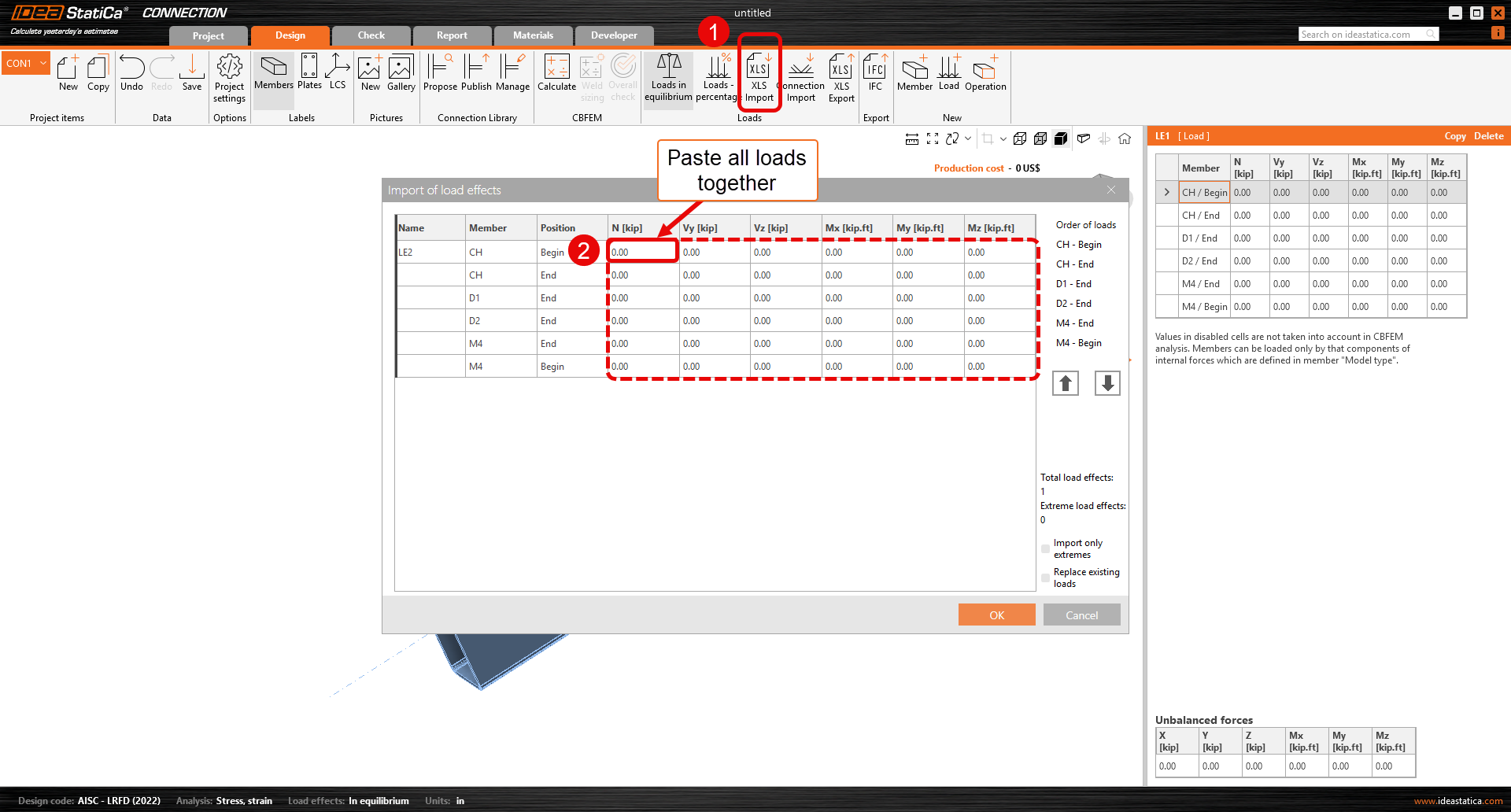This screenshot has height=812, width=1511.
Task: Open the CON1 project item dropdown
Action: [43, 62]
